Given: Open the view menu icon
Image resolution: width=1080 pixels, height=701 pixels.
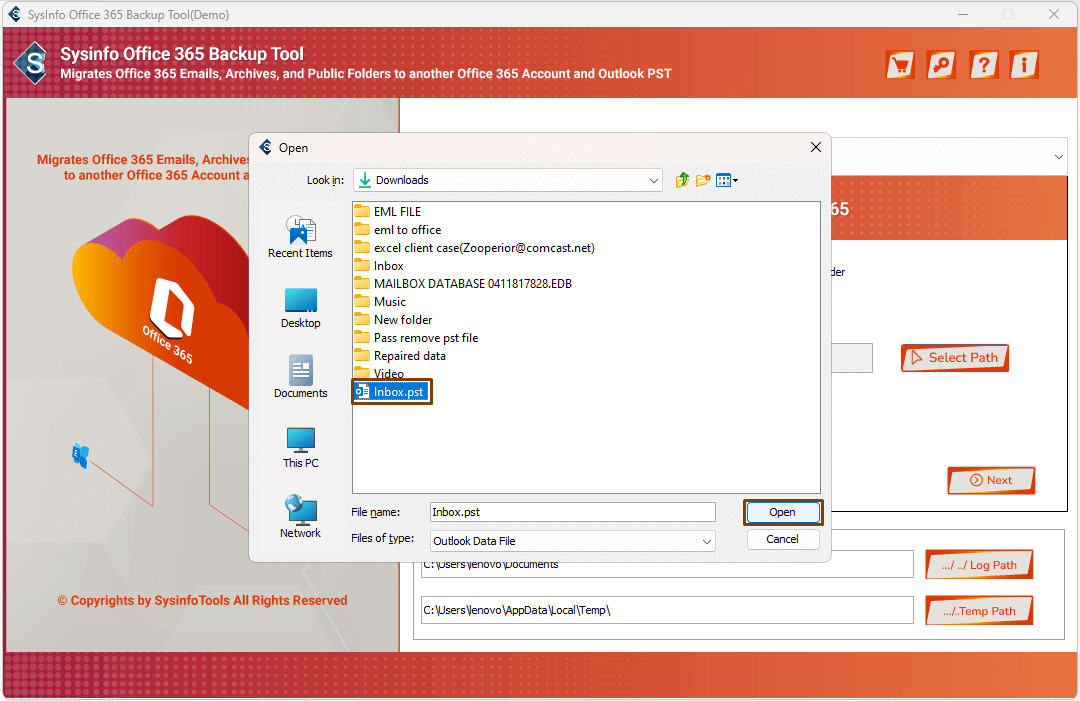Looking at the screenshot, I should pyautogui.click(x=727, y=180).
